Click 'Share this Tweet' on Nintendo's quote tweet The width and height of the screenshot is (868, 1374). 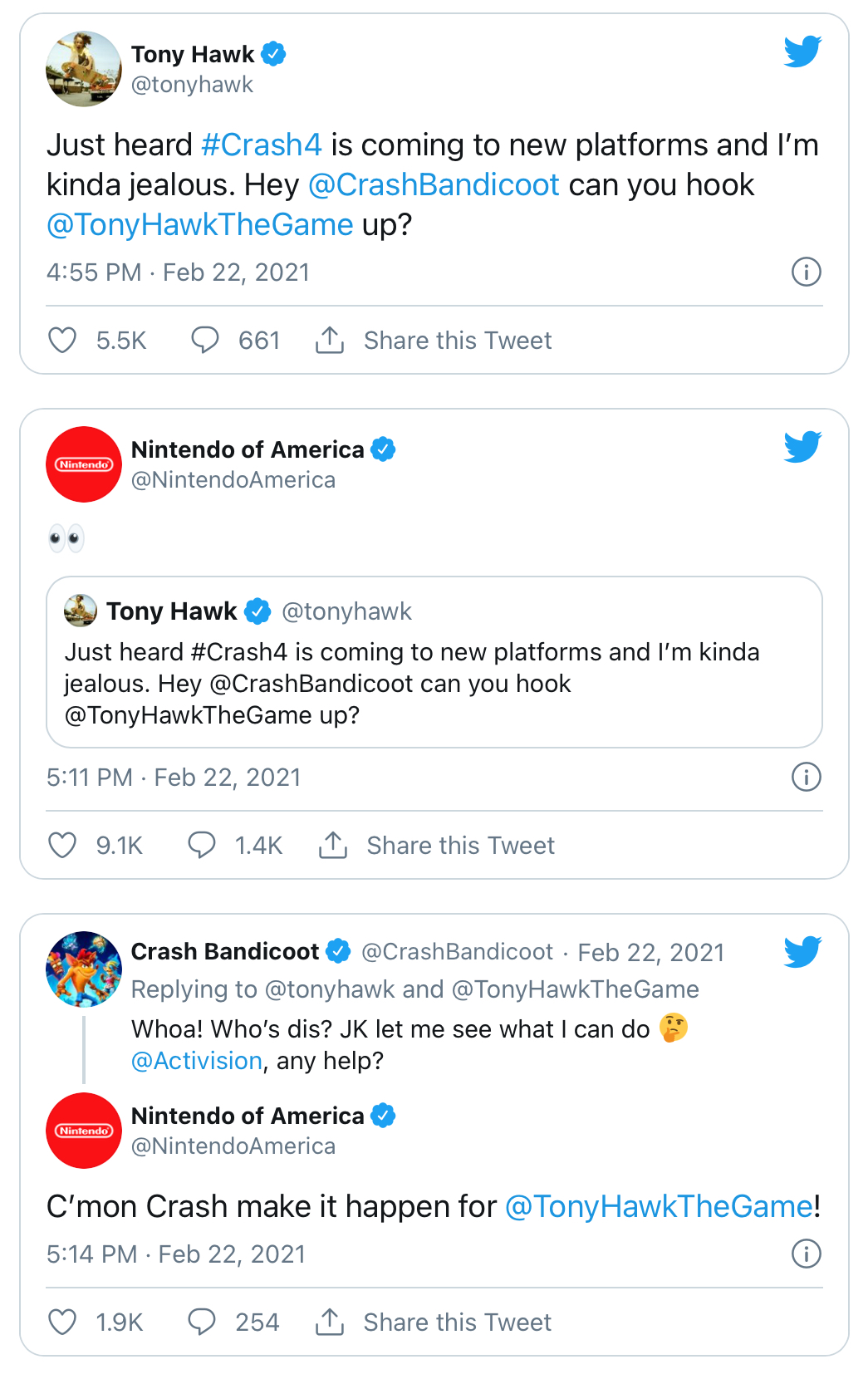coord(460,845)
